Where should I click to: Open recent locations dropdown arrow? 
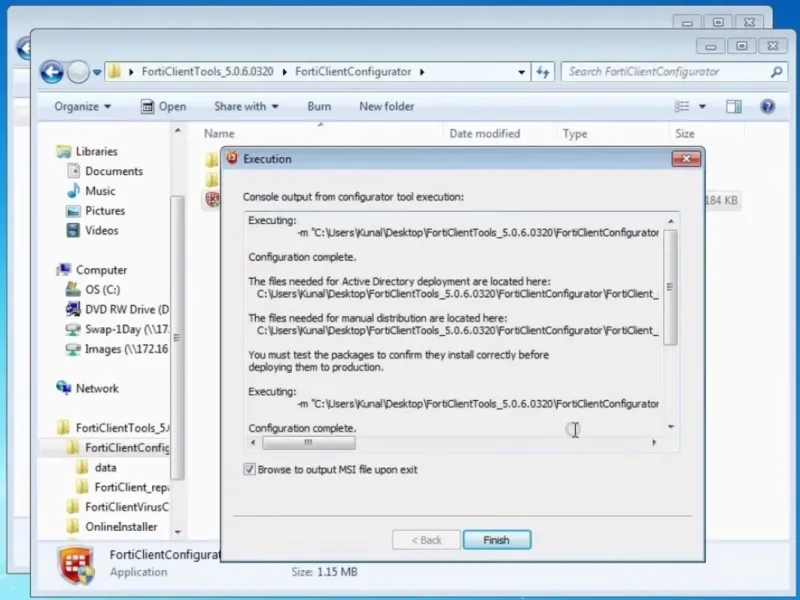coord(97,72)
